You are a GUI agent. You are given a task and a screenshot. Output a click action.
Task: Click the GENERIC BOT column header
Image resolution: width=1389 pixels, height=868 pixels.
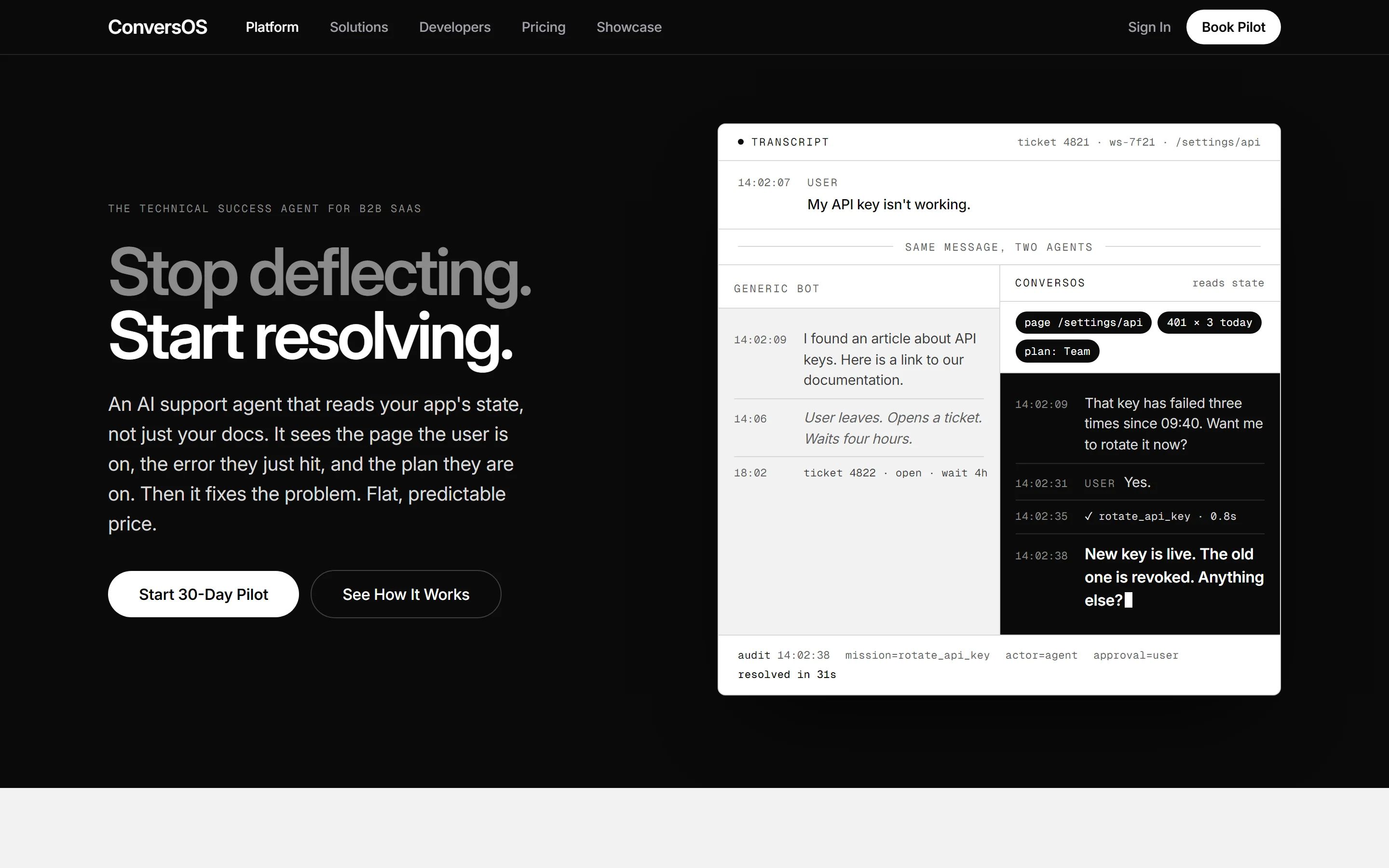[776, 289]
